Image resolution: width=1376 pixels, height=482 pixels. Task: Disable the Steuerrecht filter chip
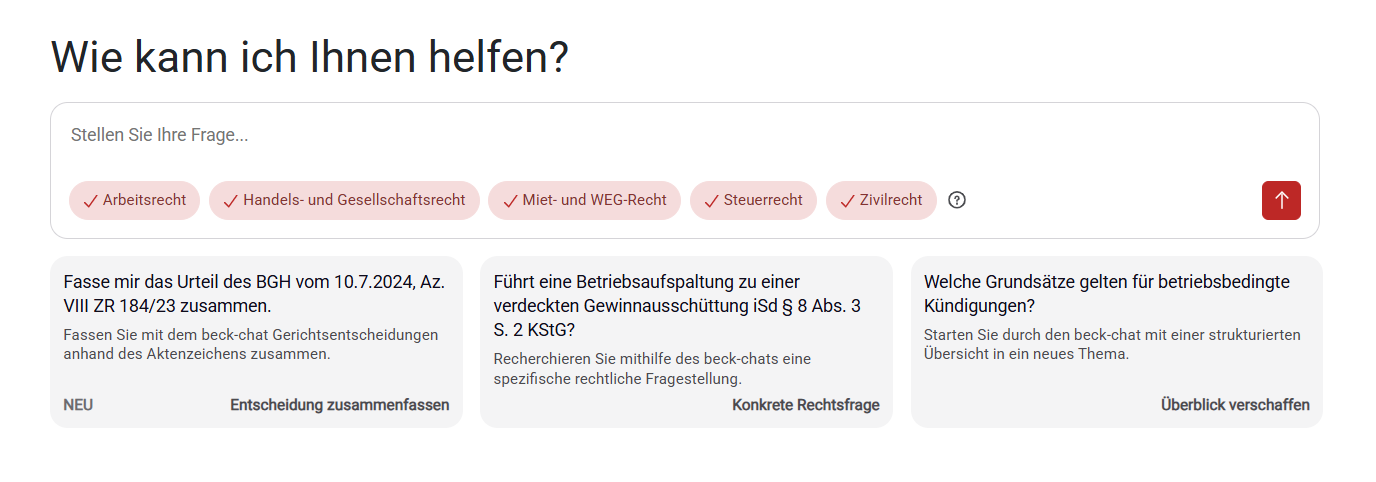point(753,200)
